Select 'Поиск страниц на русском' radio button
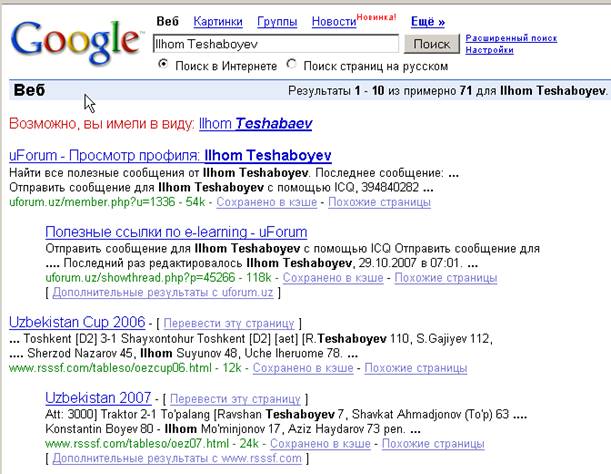 (292, 65)
